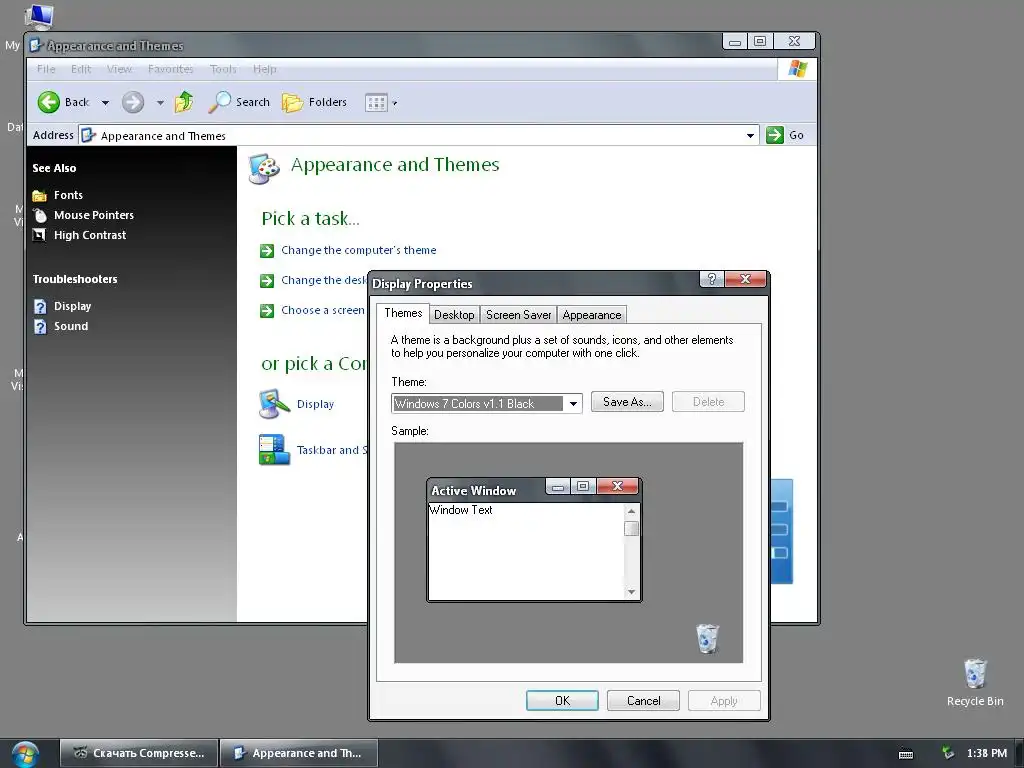Click the Display control panel icon
This screenshot has height=768, width=1024.
click(274, 404)
